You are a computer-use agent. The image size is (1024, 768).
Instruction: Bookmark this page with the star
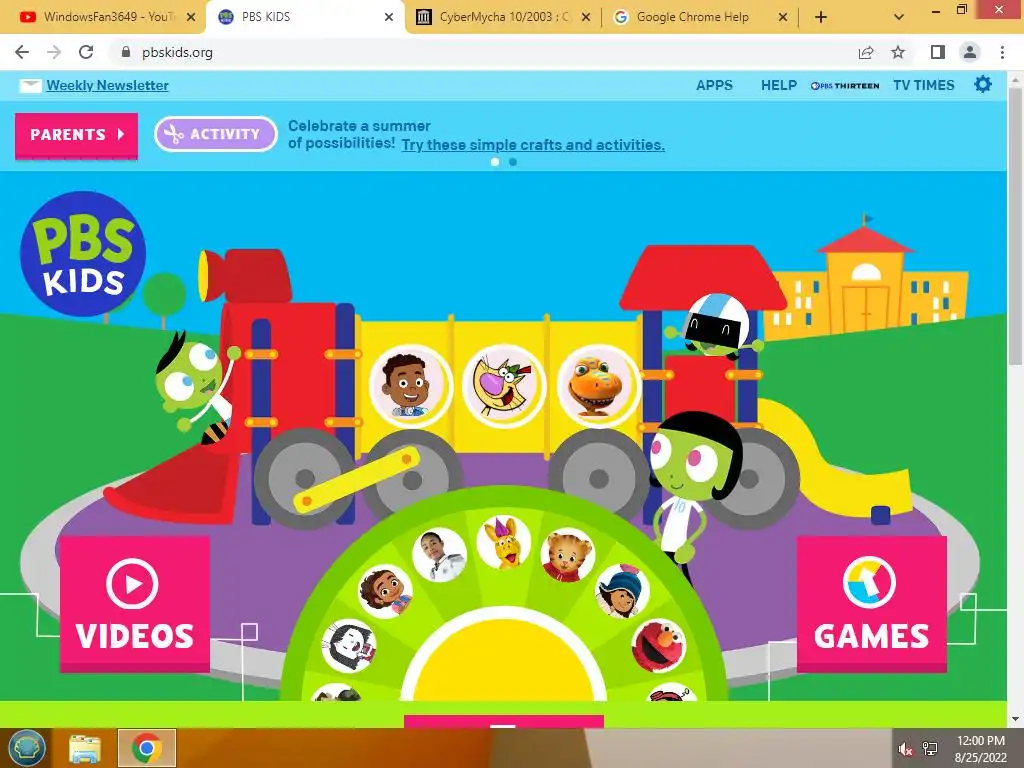(899, 52)
